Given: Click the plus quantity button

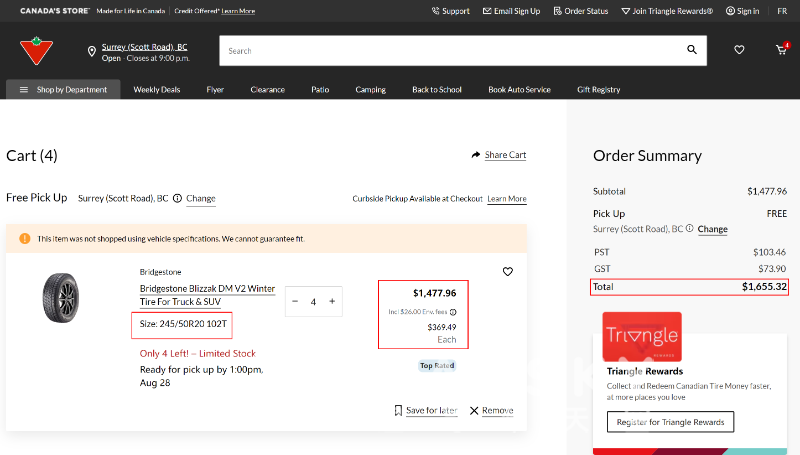Looking at the screenshot, I should [x=332, y=301].
